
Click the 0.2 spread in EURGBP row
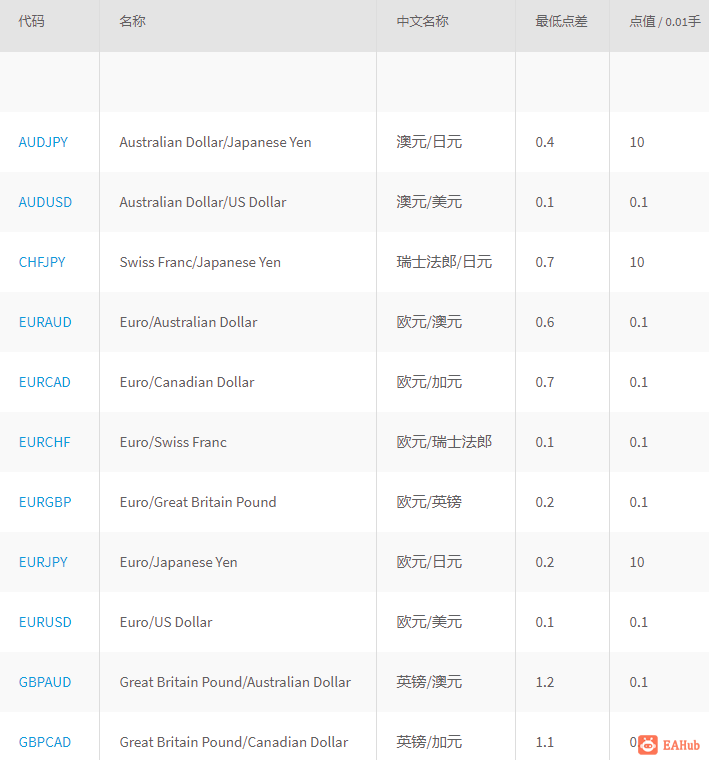[x=545, y=502]
